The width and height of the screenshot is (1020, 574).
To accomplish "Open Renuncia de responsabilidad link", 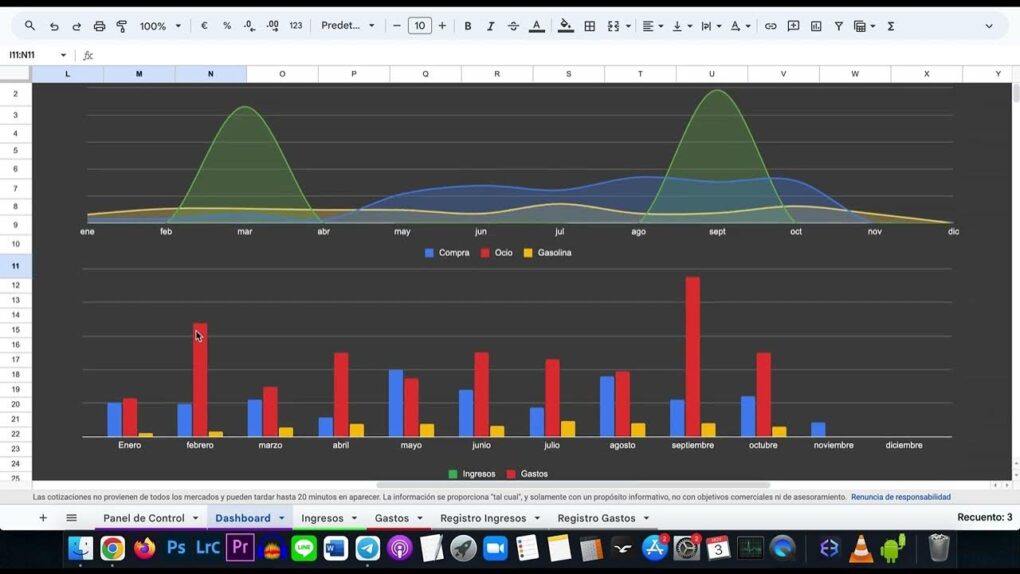I will coord(900,497).
